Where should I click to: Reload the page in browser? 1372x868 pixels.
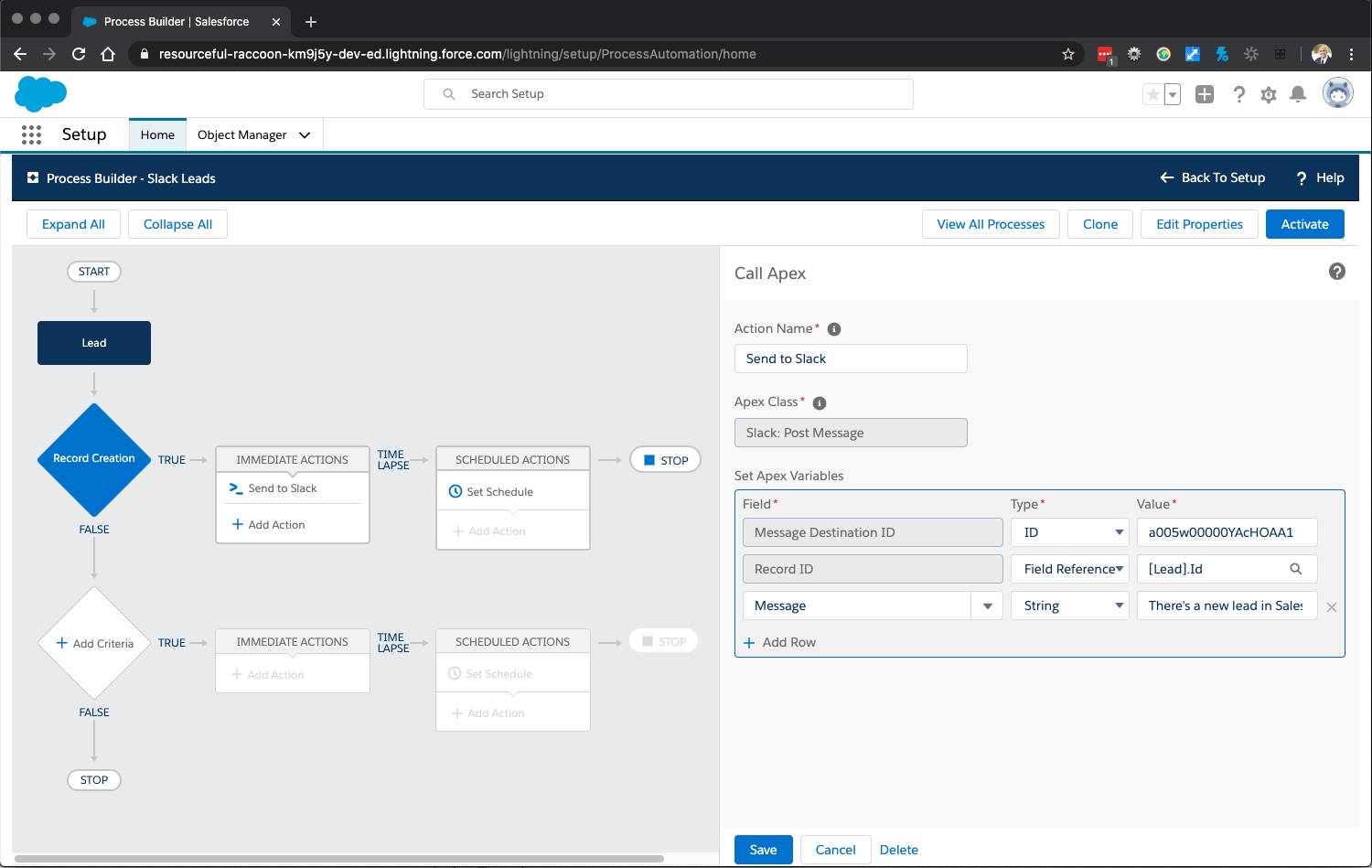(79, 54)
